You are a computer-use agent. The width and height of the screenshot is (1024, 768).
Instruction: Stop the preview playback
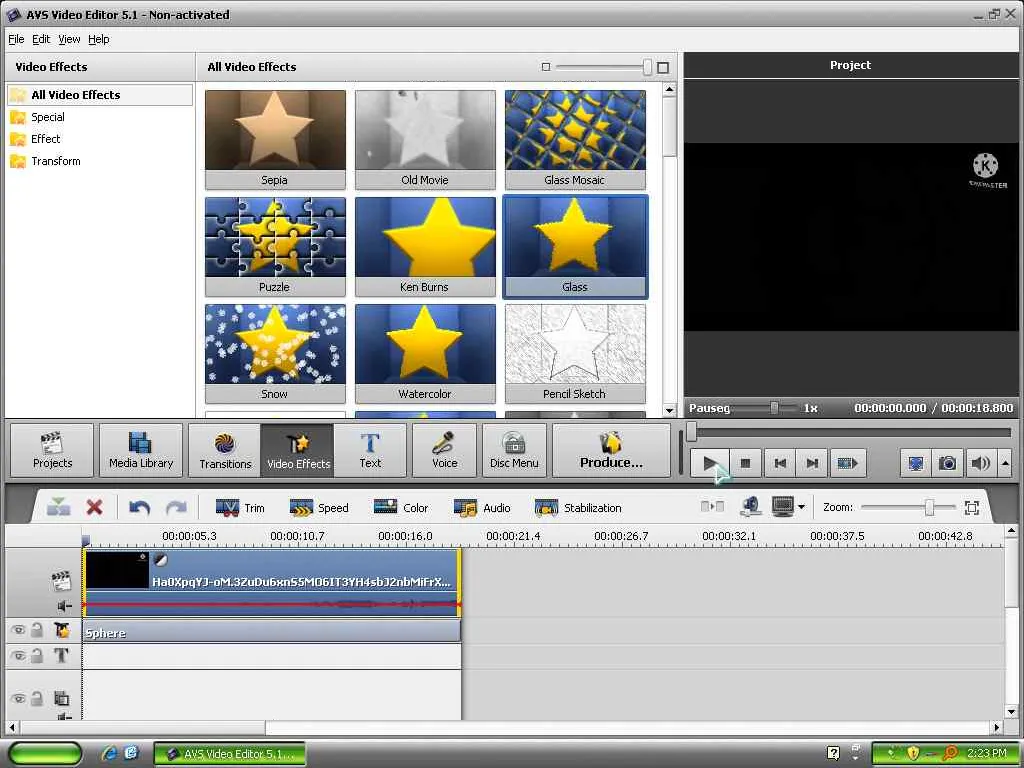click(745, 463)
